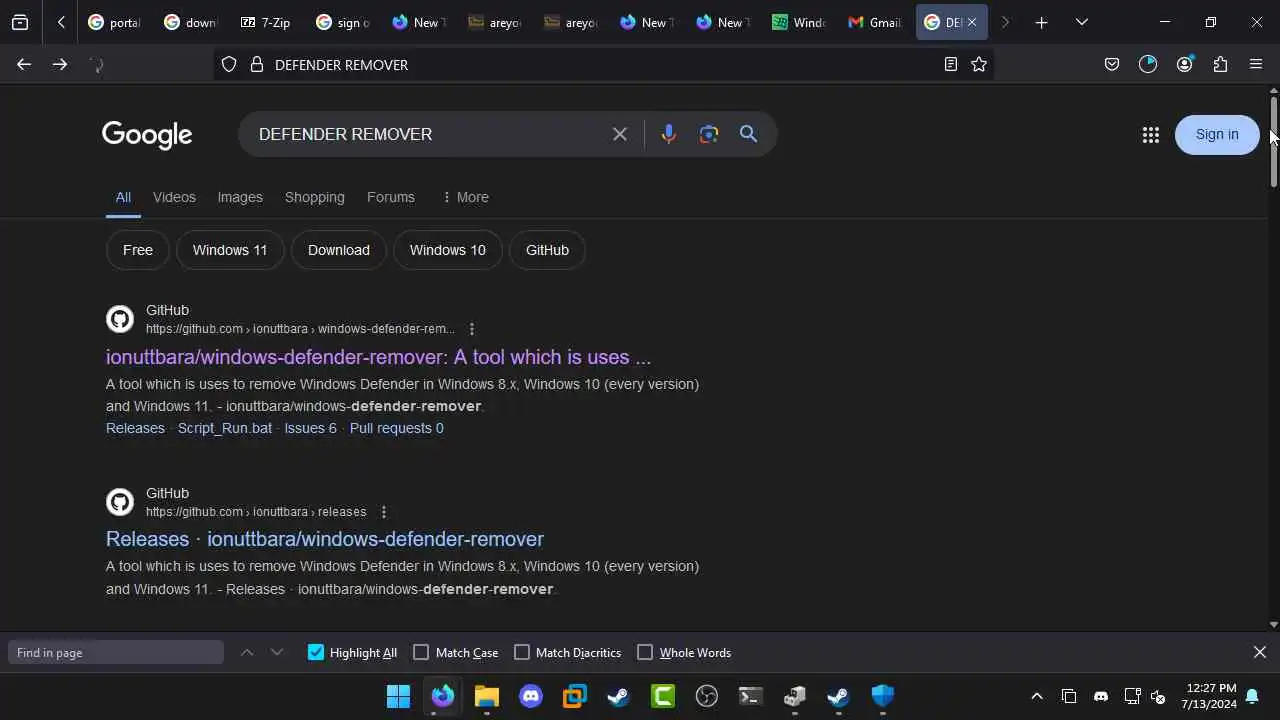Switch to the Images results tab
Image resolution: width=1280 pixels, height=720 pixels.
240,197
